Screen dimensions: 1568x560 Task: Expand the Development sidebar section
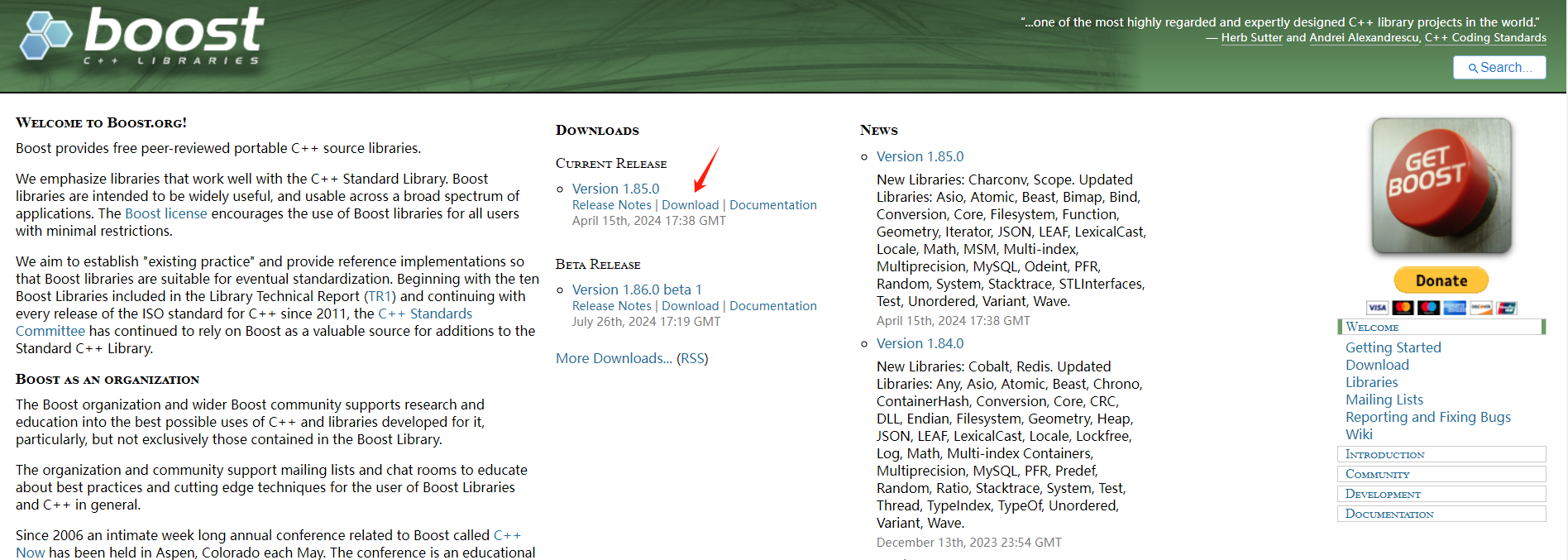pyautogui.click(x=1441, y=494)
